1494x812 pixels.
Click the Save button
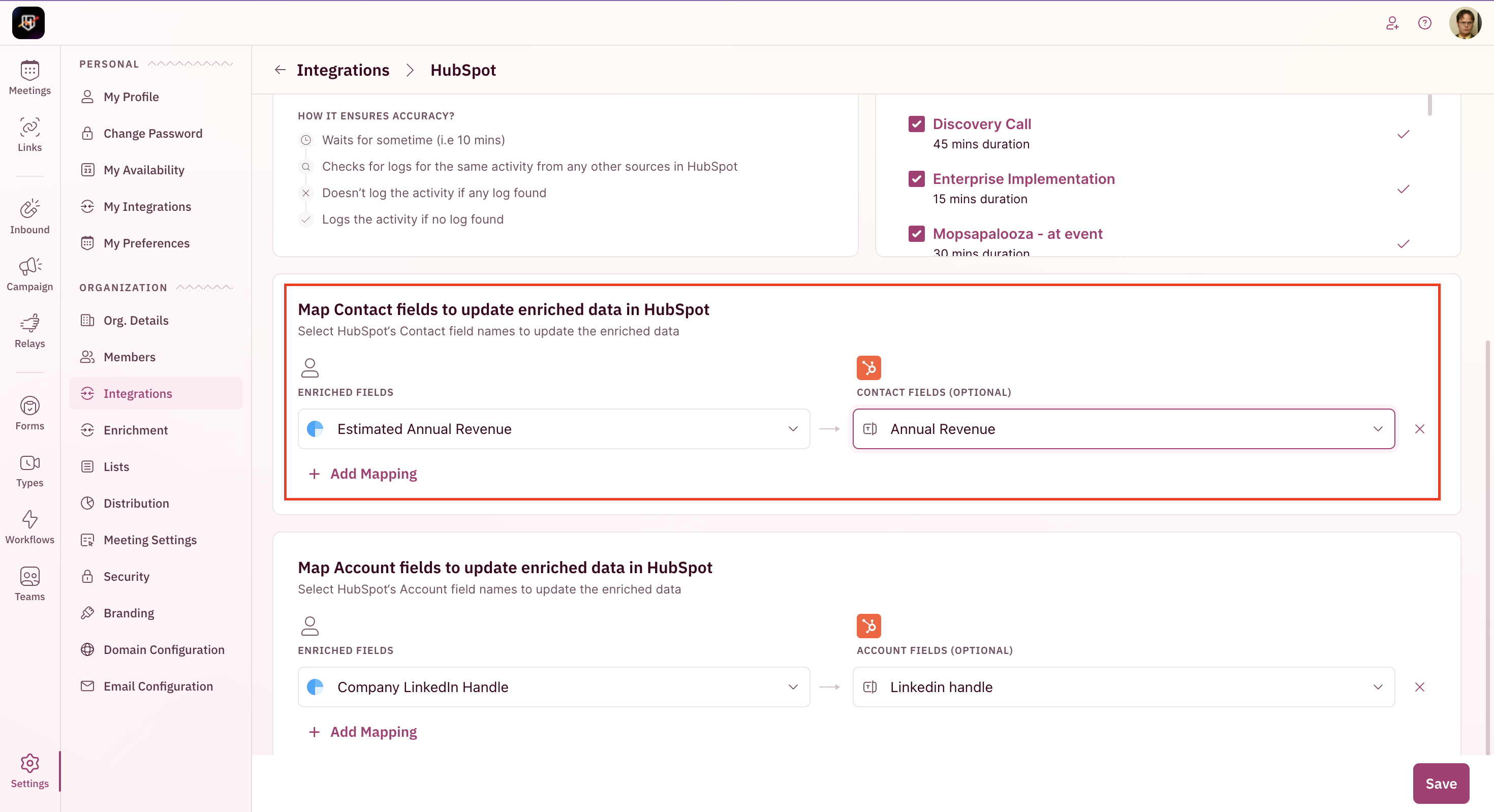pyautogui.click(x=1441, y=783)
